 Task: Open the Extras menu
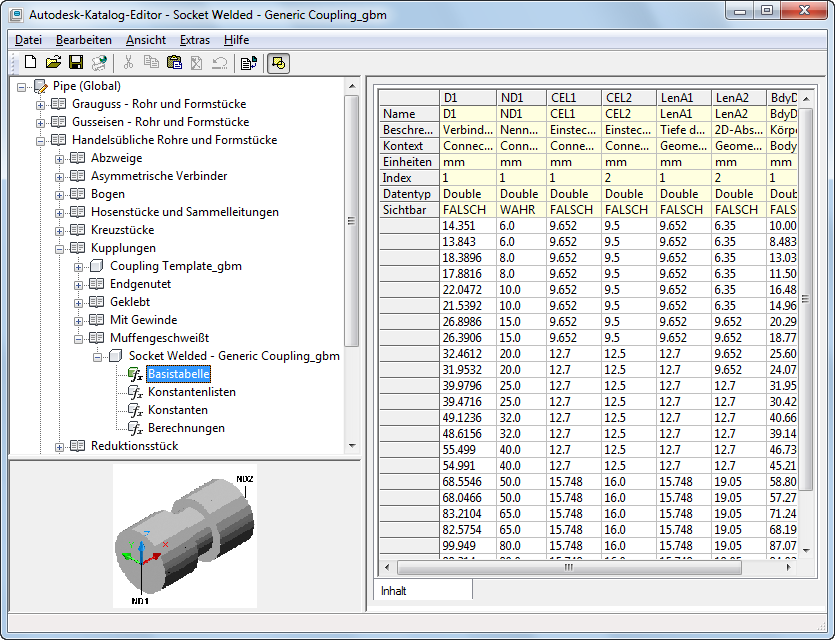pyautogui.click(x=195, y=40)
